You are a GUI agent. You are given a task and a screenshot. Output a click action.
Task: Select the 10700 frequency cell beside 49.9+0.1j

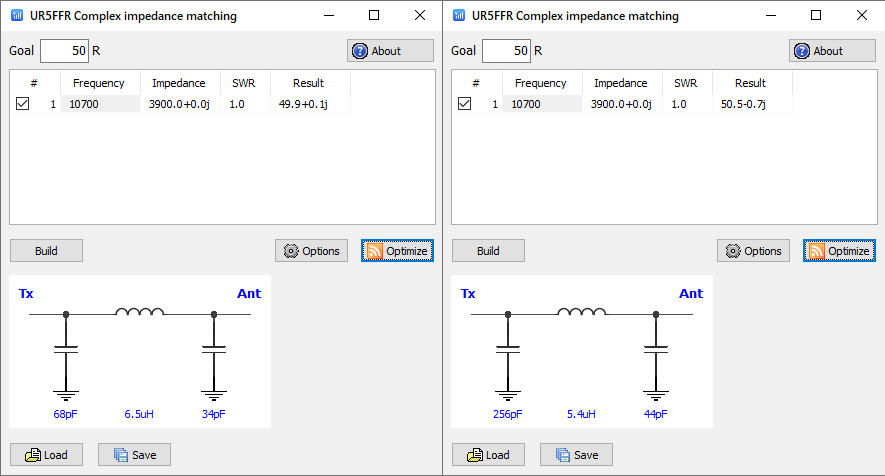tap(100, 104)
